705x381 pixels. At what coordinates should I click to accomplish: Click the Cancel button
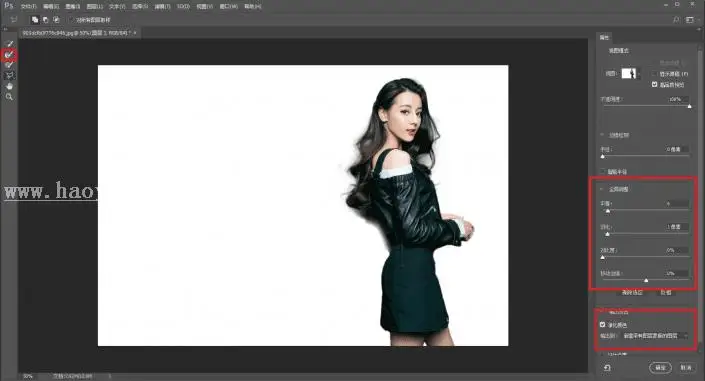click(686, 368)
